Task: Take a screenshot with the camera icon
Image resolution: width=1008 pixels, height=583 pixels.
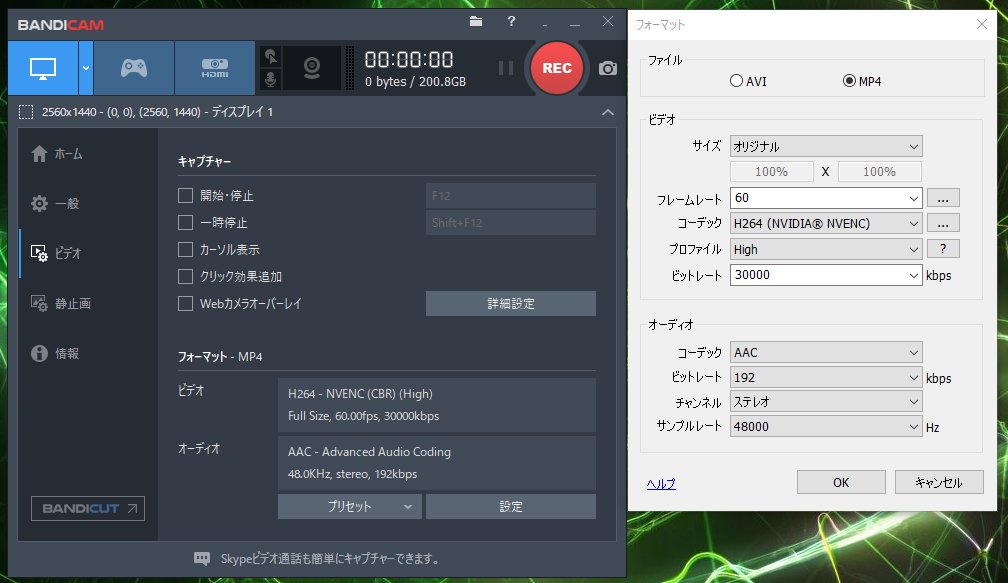Action: tap(608, 68)
